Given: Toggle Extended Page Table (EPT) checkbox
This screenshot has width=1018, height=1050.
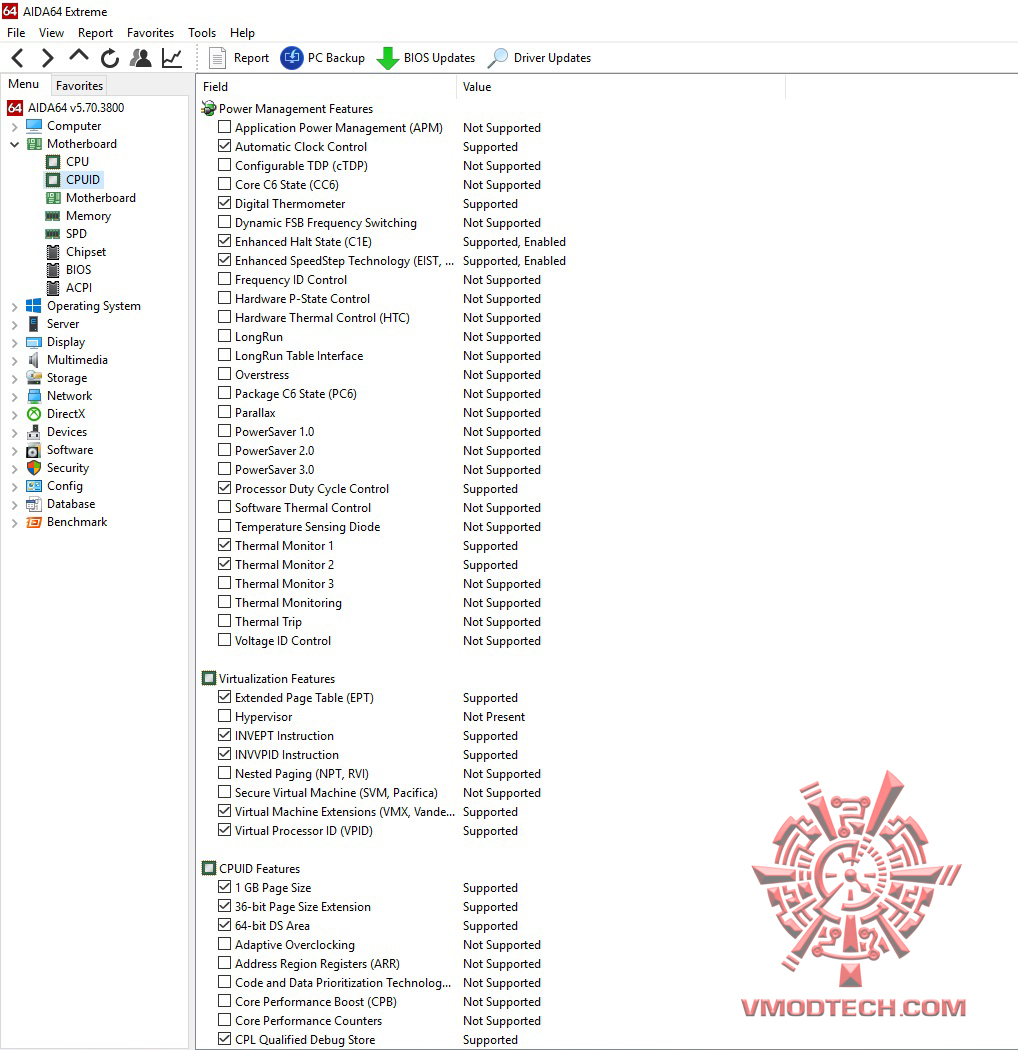Looking at the screenshot, I should [x=224, y=696].
